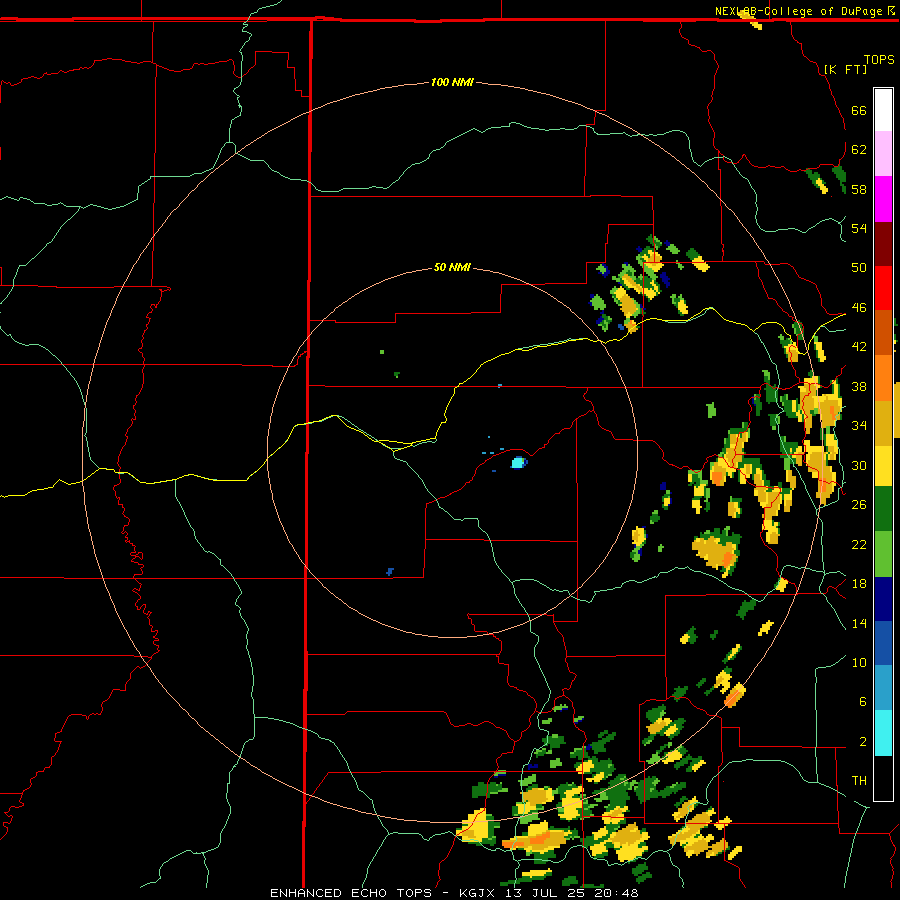Click the "TH" threshold label
Screen dimensions: 900x900
859,780
